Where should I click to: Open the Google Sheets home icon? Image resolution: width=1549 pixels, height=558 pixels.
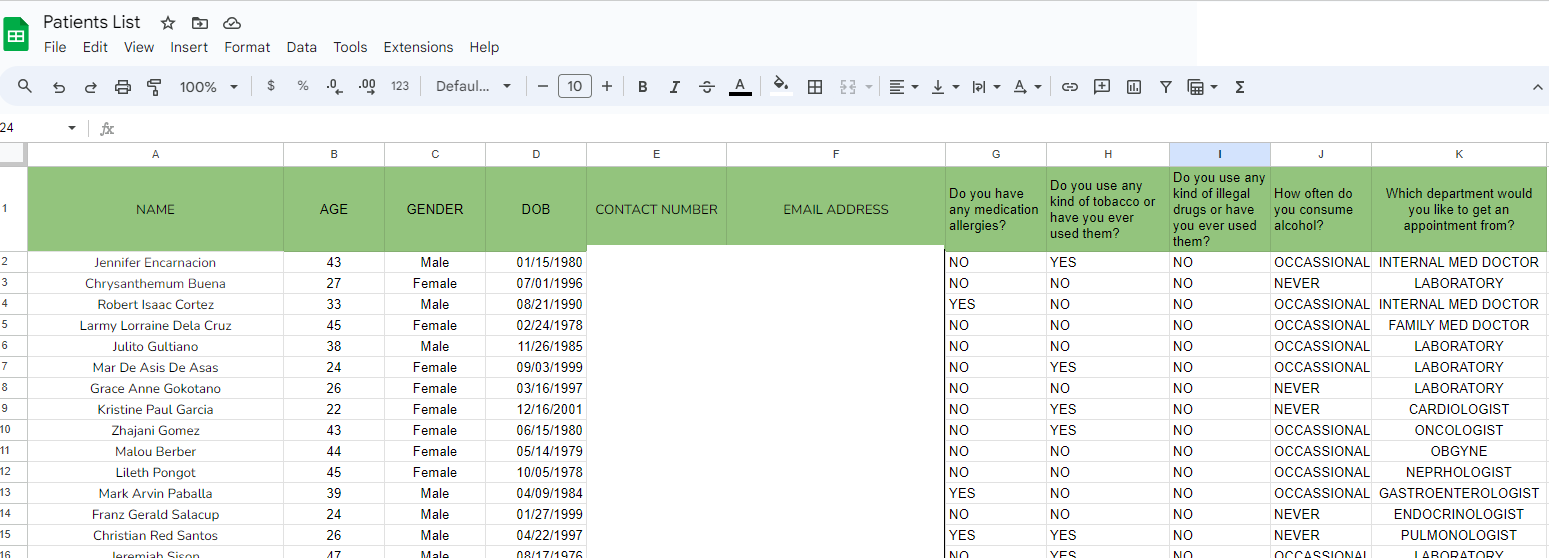[16, 35]
